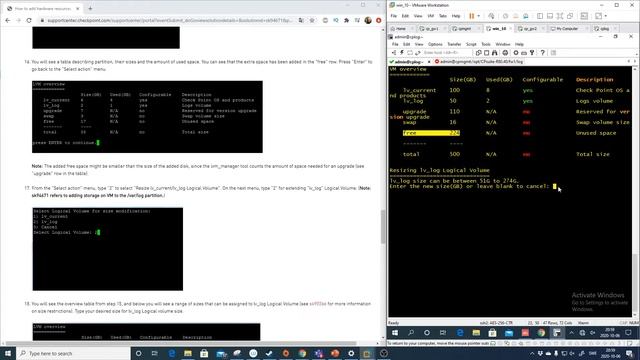The height and width of the screenshot is (360, 640).
Task: Open SecureCRT Transfer menu
Action: [x=454, y=44]
